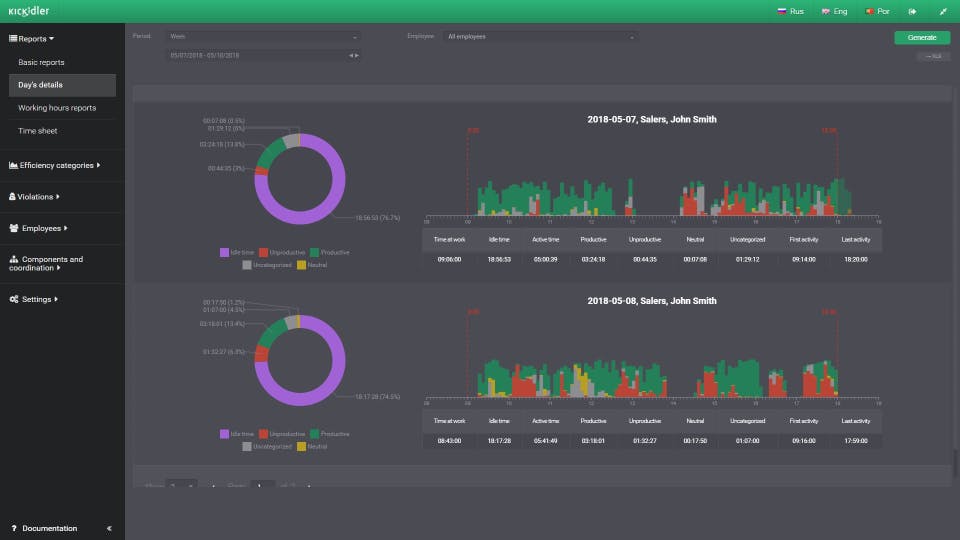Viewport: 960px width, 540px height.
Task: Open Basic reports in the sidebar
Action: point(41,62)
